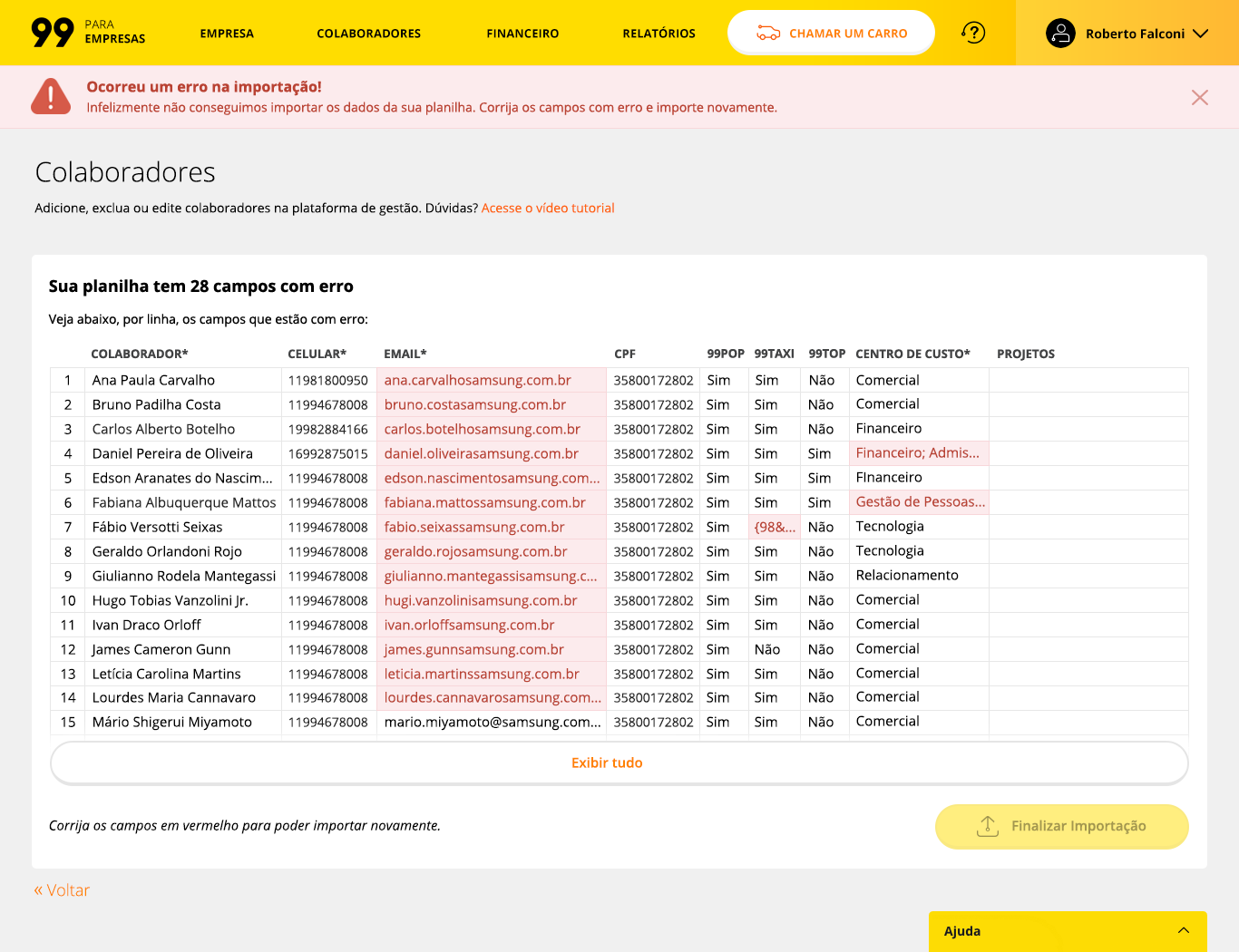This screenshot has width=1239, height=952.
Task: Click the name Ana Paula Carvalho
Action: click(x=153, y=380)
